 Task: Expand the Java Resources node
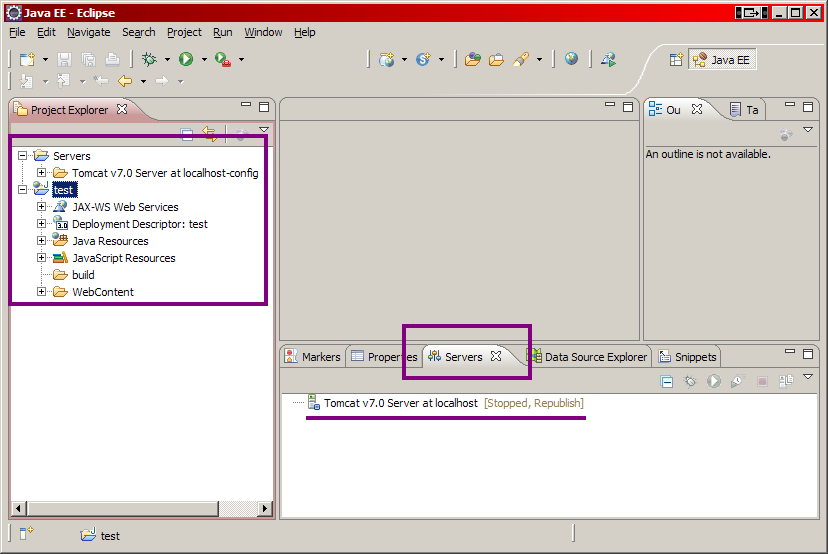pyautogui.click(x=42, y=241)
